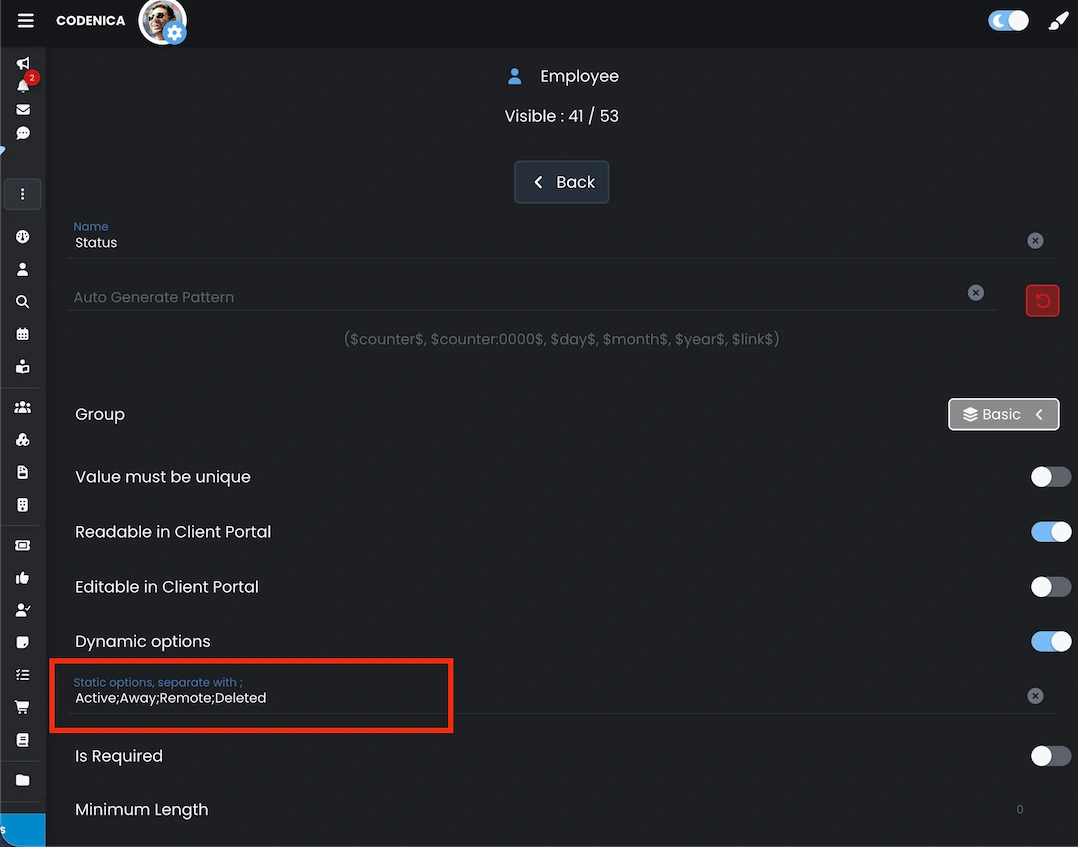The height and width of the screenshot is (847, 1078).
Task: Turn off Dynamic options
Action: tap(1050, 641)
